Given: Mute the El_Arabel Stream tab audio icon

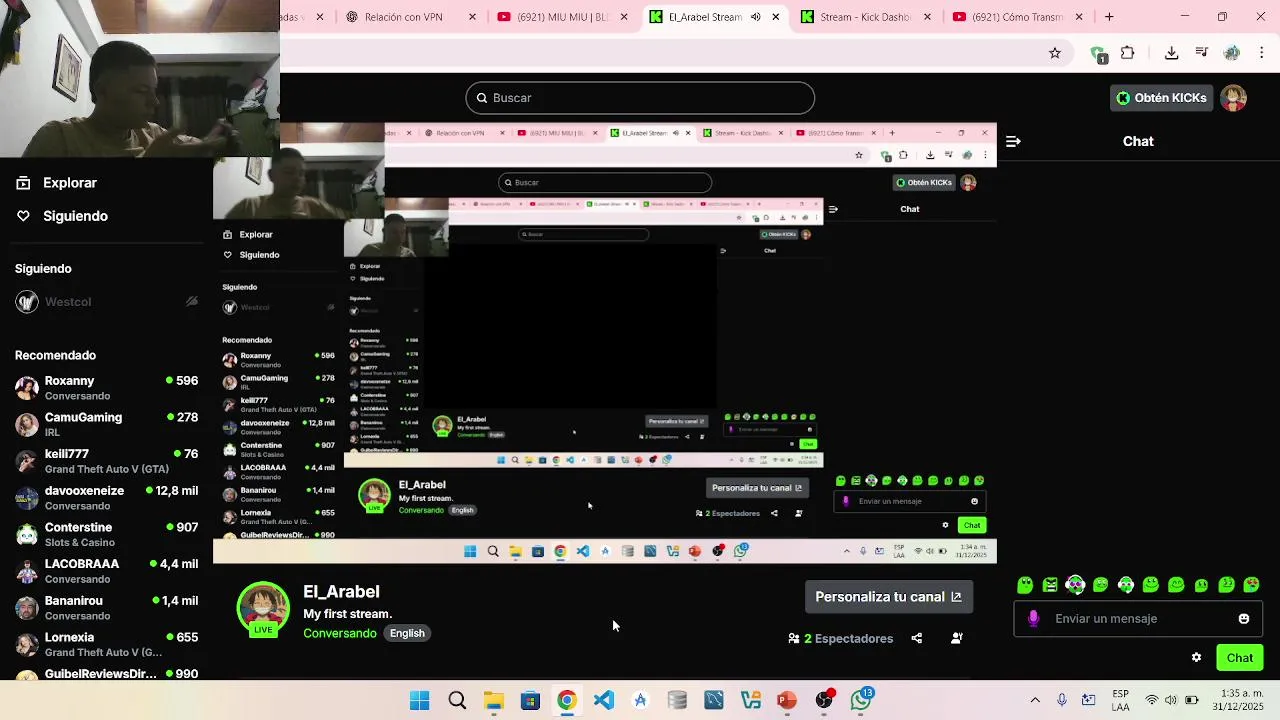Looking at the screenshot, I should tap(755, 17).
